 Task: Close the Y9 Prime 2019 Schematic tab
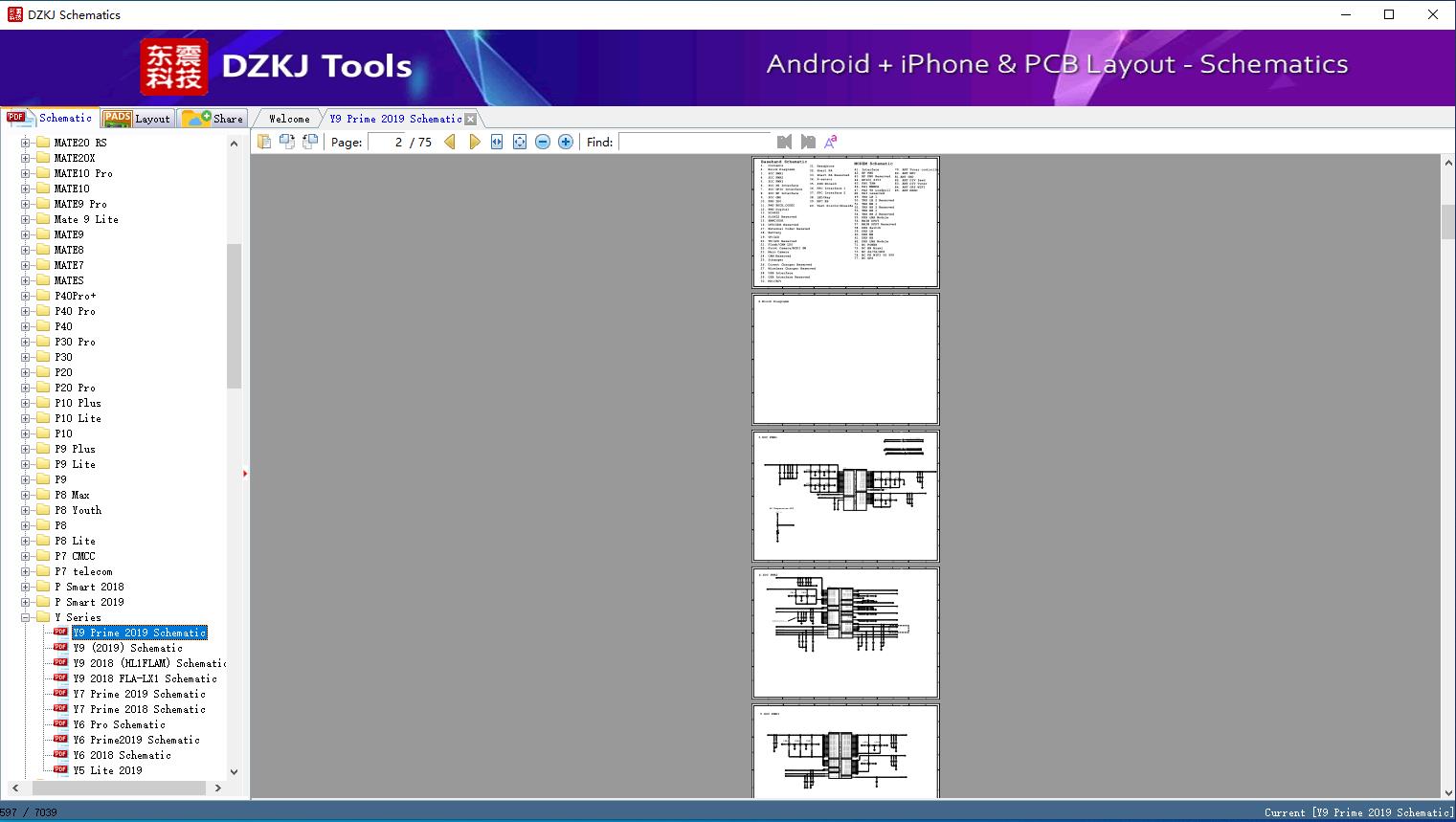470,120
